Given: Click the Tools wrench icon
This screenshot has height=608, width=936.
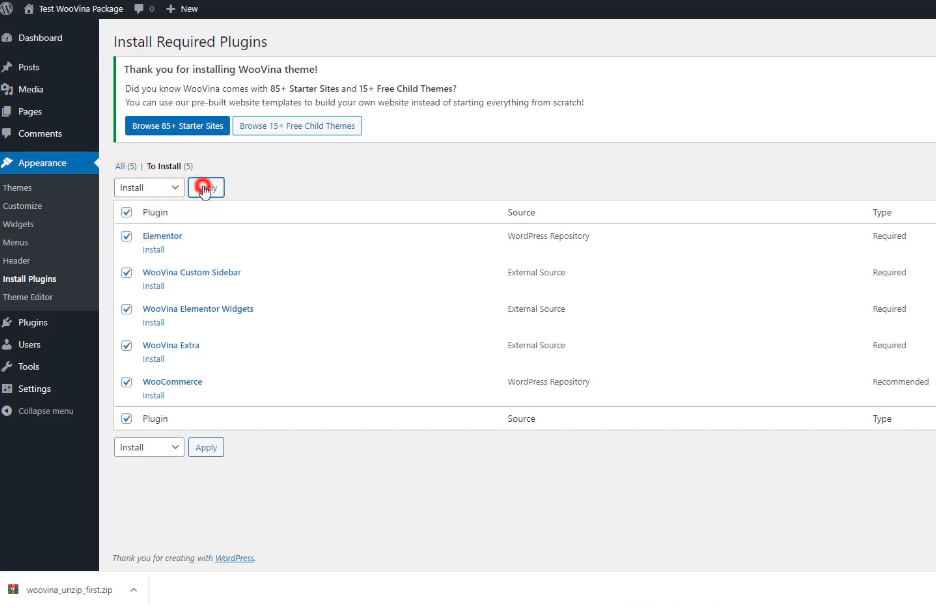Looking at the screenshot, I should click(7, 367).
